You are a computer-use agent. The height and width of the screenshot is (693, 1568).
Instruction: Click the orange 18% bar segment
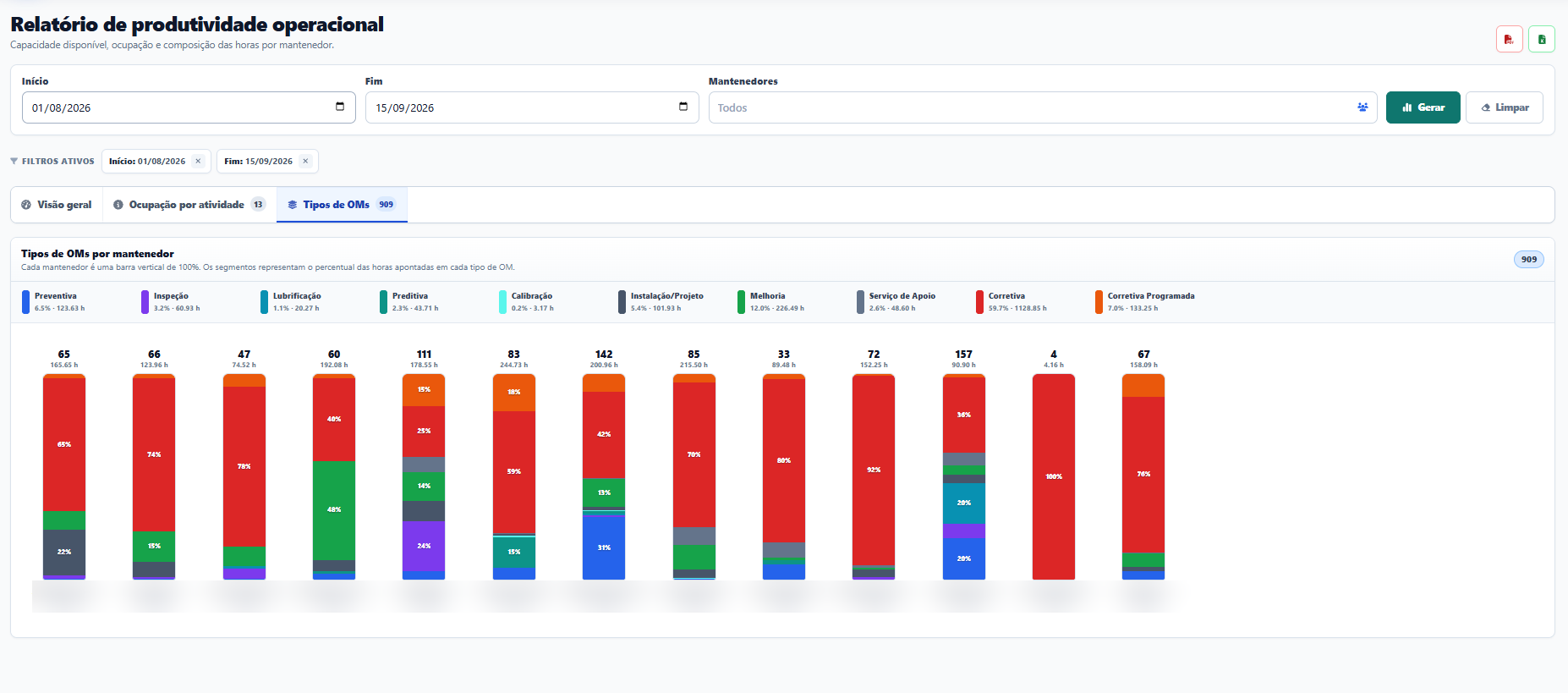point(514,393)
